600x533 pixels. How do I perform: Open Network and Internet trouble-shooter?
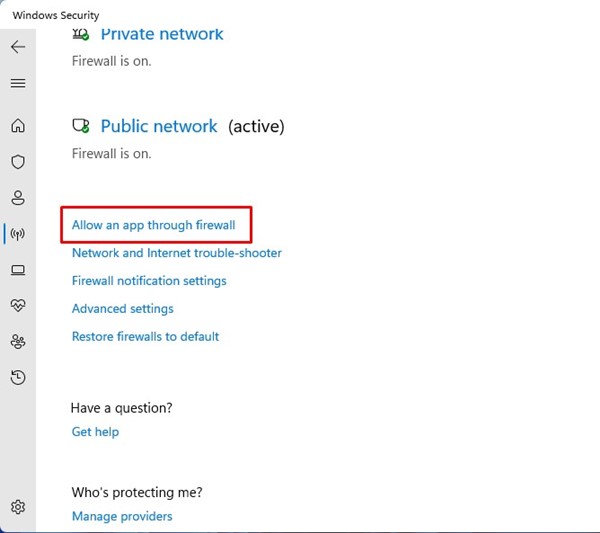pyautogui.click(x=176, y=253)
